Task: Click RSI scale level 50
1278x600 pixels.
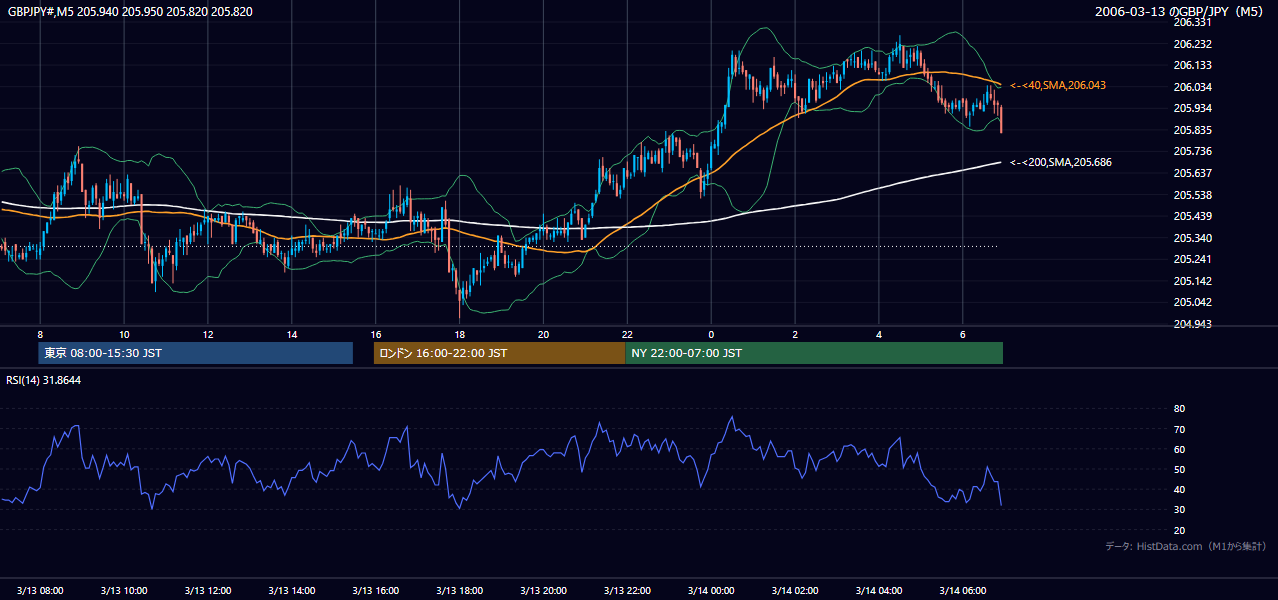Action: click(x=1179, y=469)
